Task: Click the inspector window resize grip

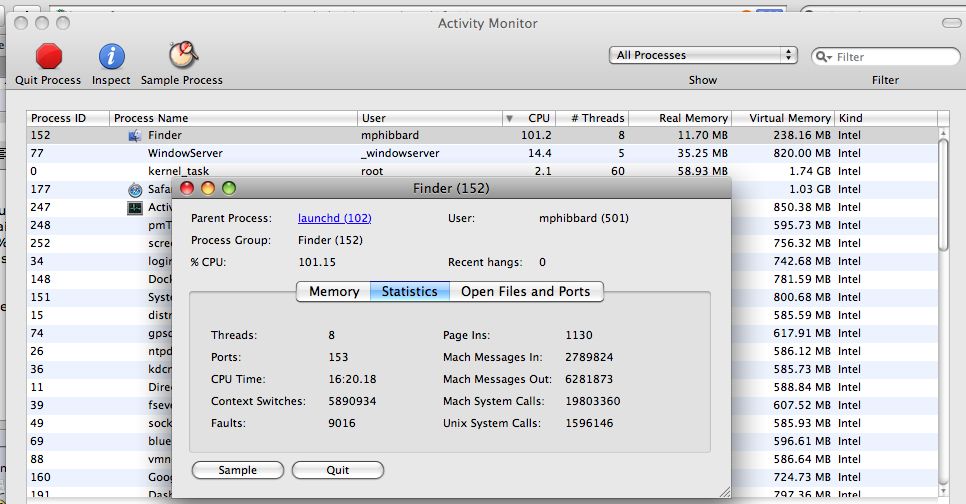Action: coord(724,491)
